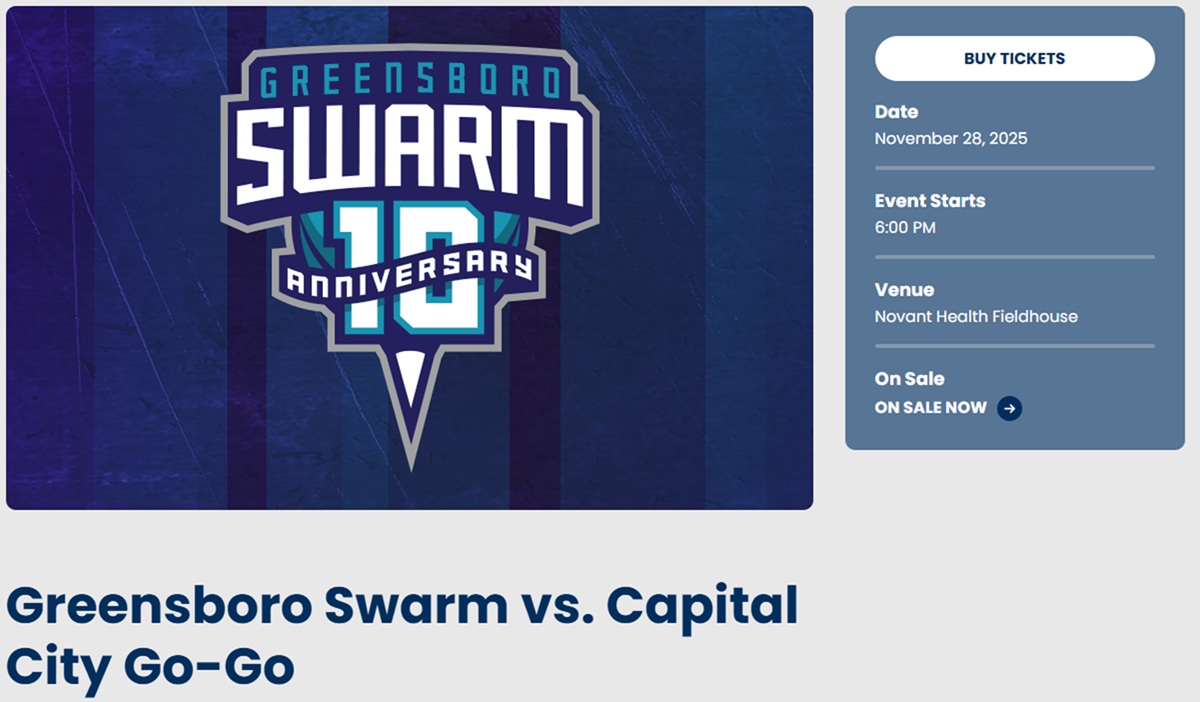Click the divider line below the venue

click(x=1014, y=346)
